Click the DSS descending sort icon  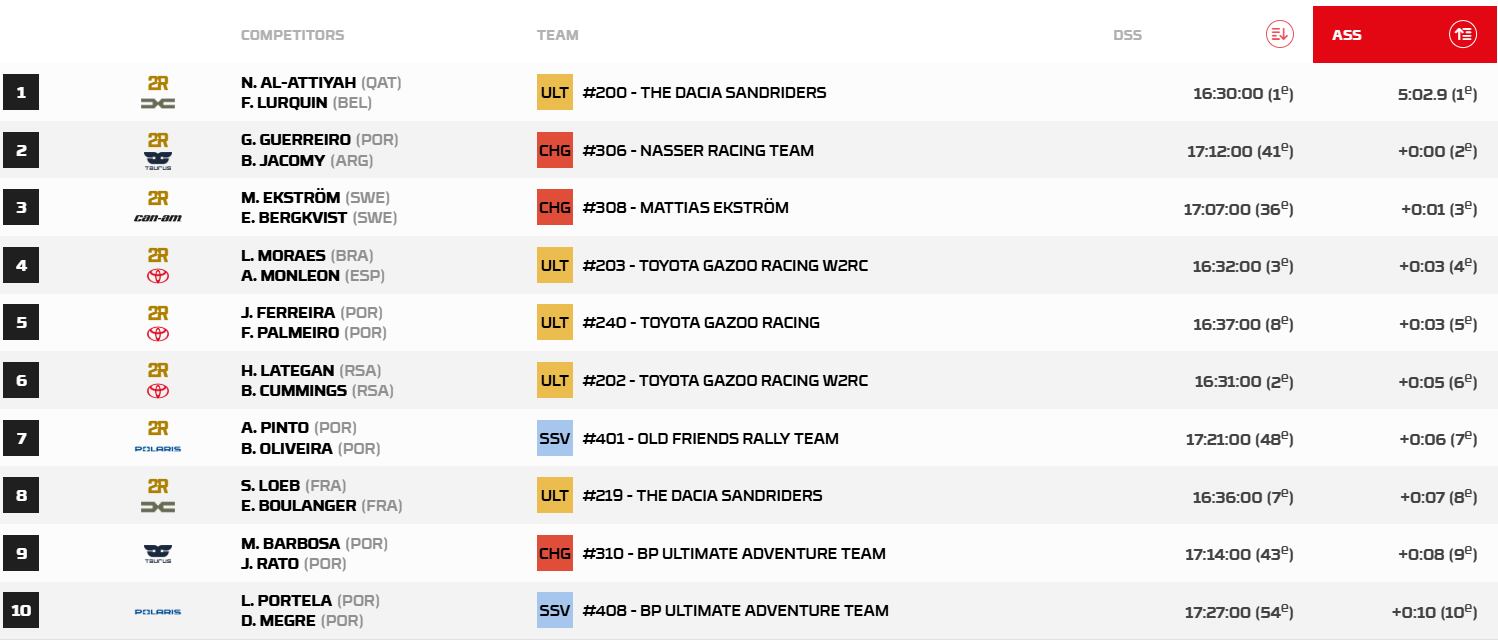point(1279,34)
